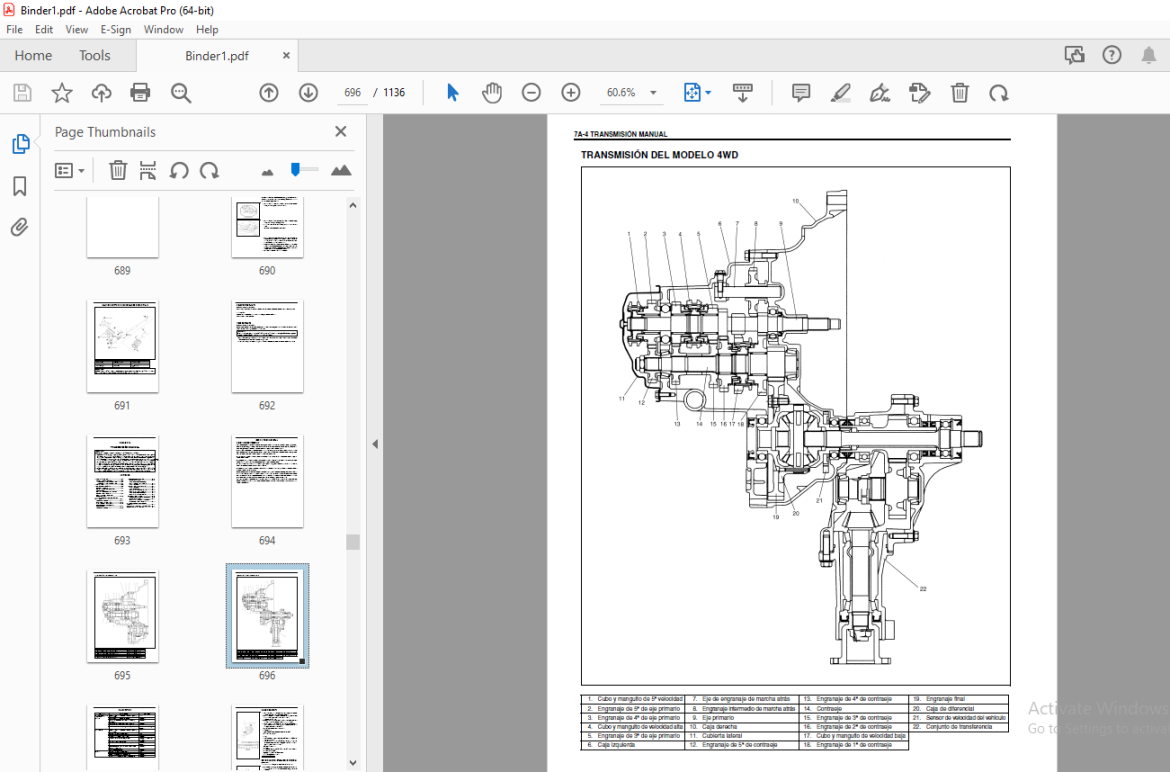The height and width of the screenshot is (772, 1170).
Task: Zoom out with the minus icon
Action: point(531,92)
